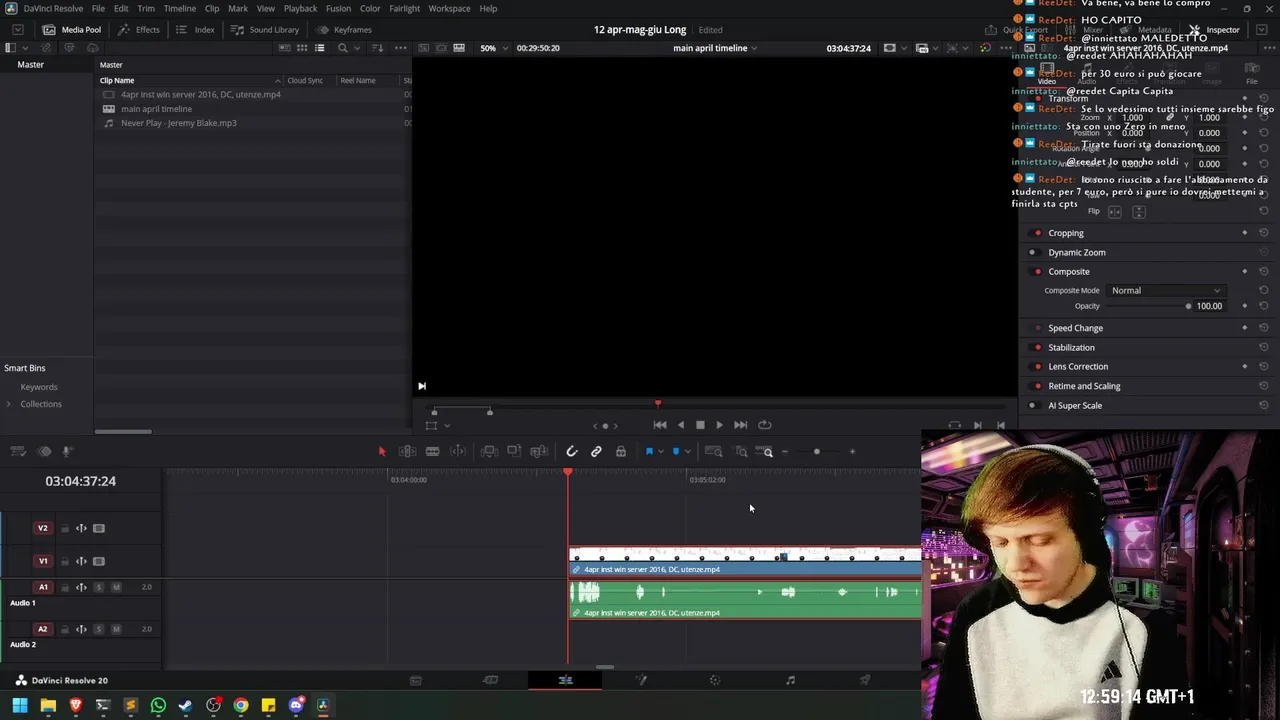This screenshot has height=720, width=1280.
Task: Open the main april timeline name dropdown
Action: pos(715,48)
